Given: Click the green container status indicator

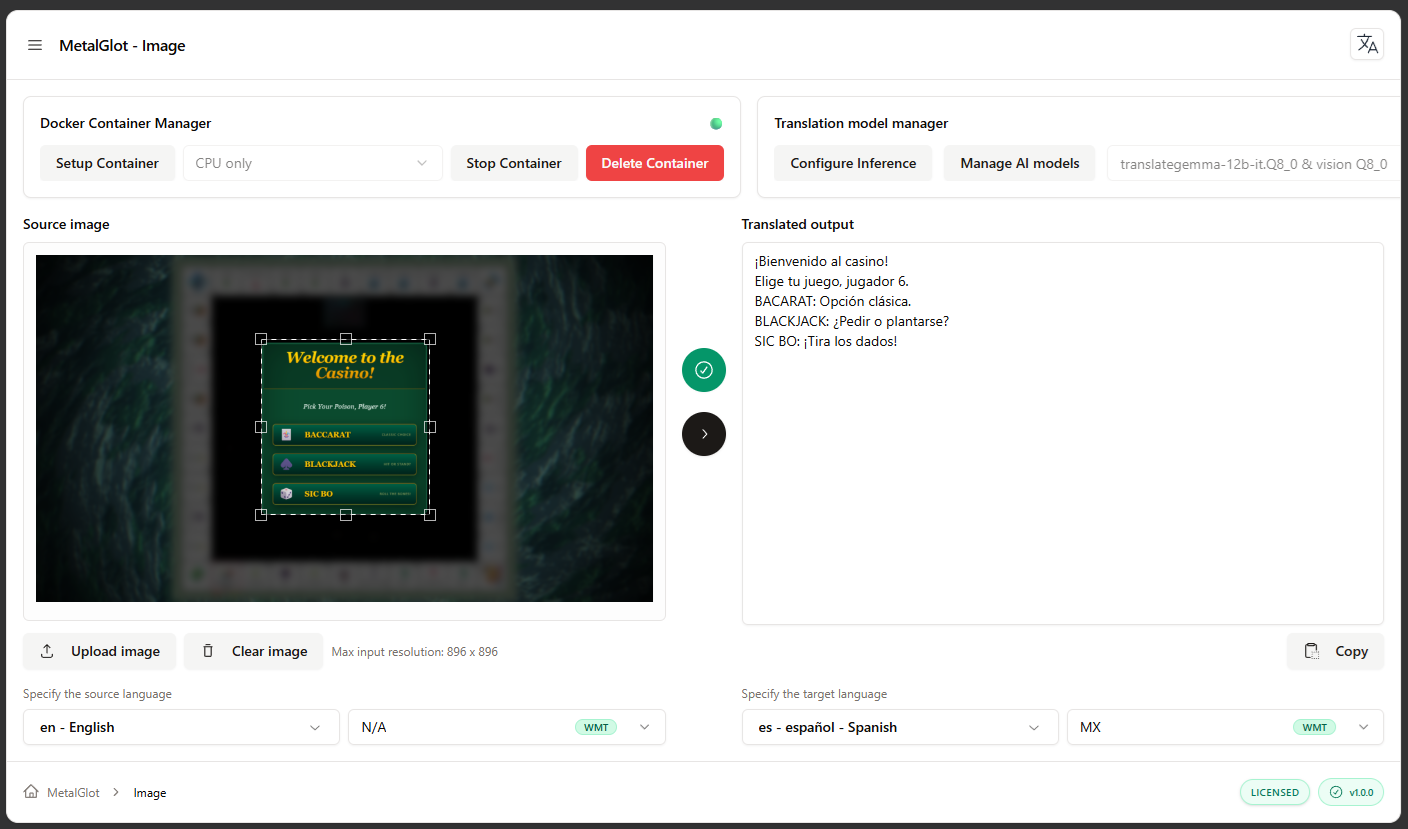Looking at the screenshot, I should (x=716, y=123).
